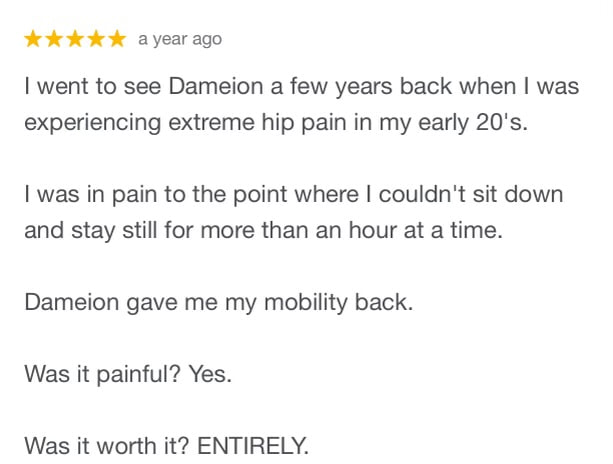Click the word "experiencing" in the second line

point(93,123)
